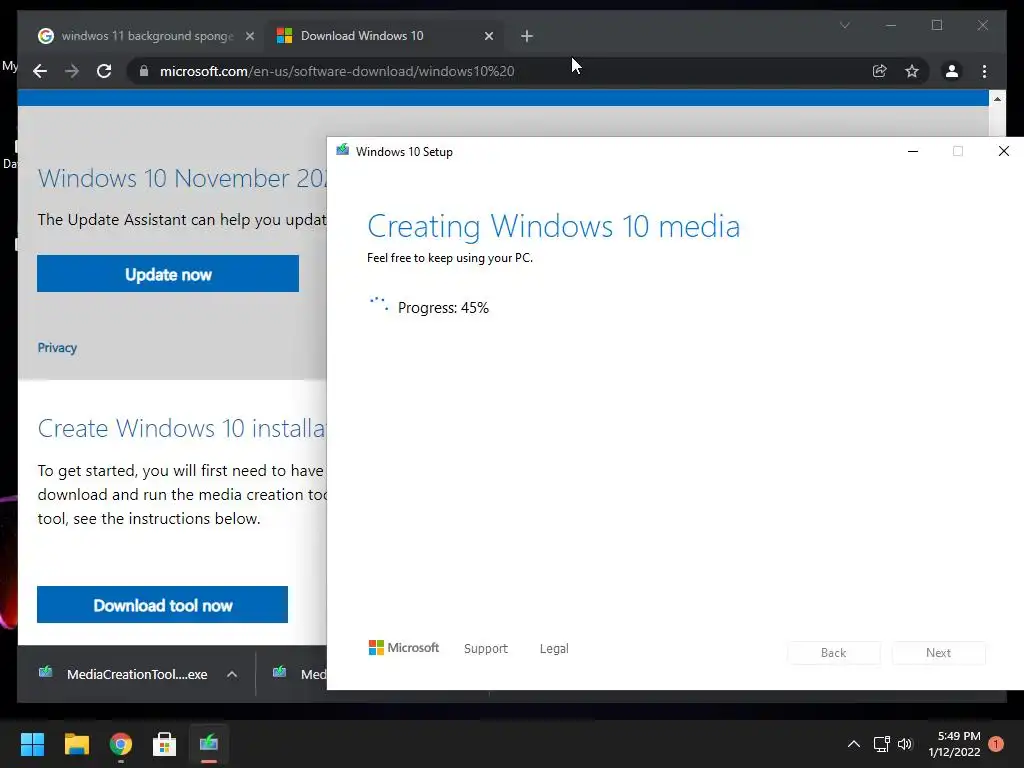Click the forward navigation arrow in Chrome
The height and width of the screenshot is (768, 1024).
(72, 71)
